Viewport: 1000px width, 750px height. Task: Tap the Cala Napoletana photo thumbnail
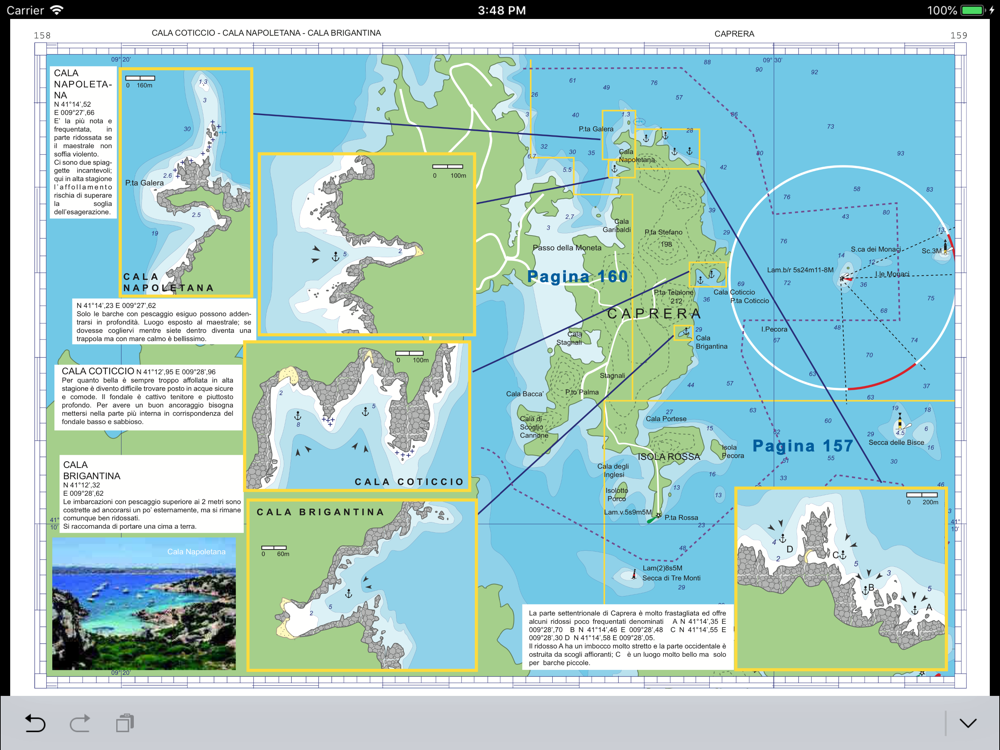144,603
